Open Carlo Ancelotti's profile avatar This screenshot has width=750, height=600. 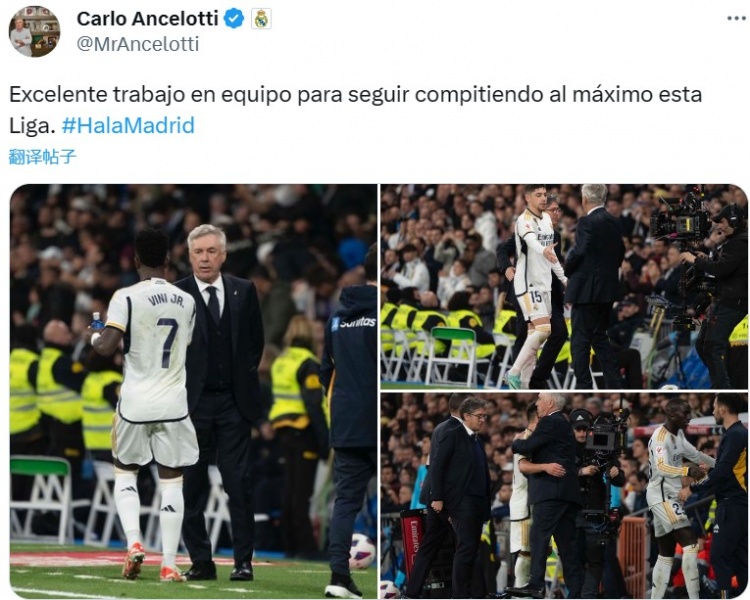[34, 32]
